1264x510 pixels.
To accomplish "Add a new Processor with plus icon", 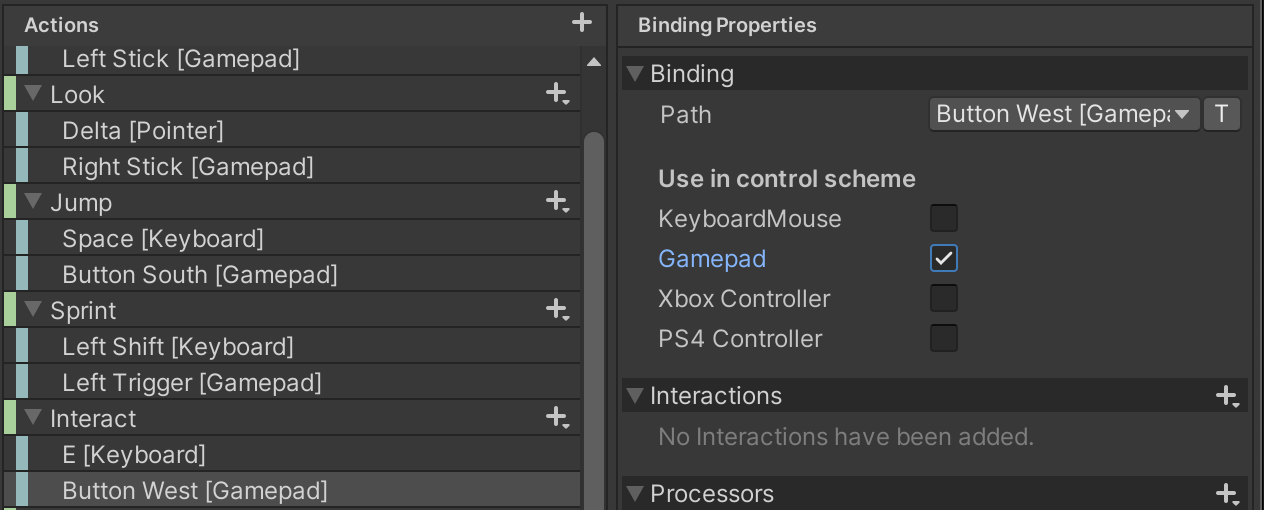I will click(1227, 494).
